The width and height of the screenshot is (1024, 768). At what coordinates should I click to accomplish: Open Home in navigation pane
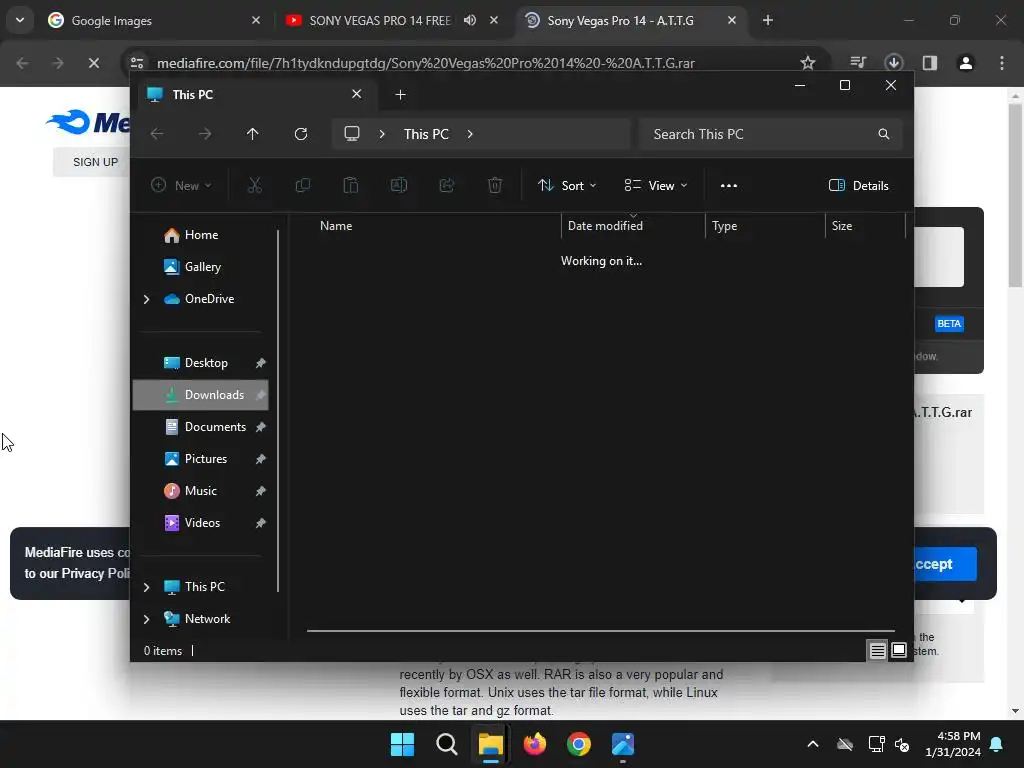(x=200, y=235)
